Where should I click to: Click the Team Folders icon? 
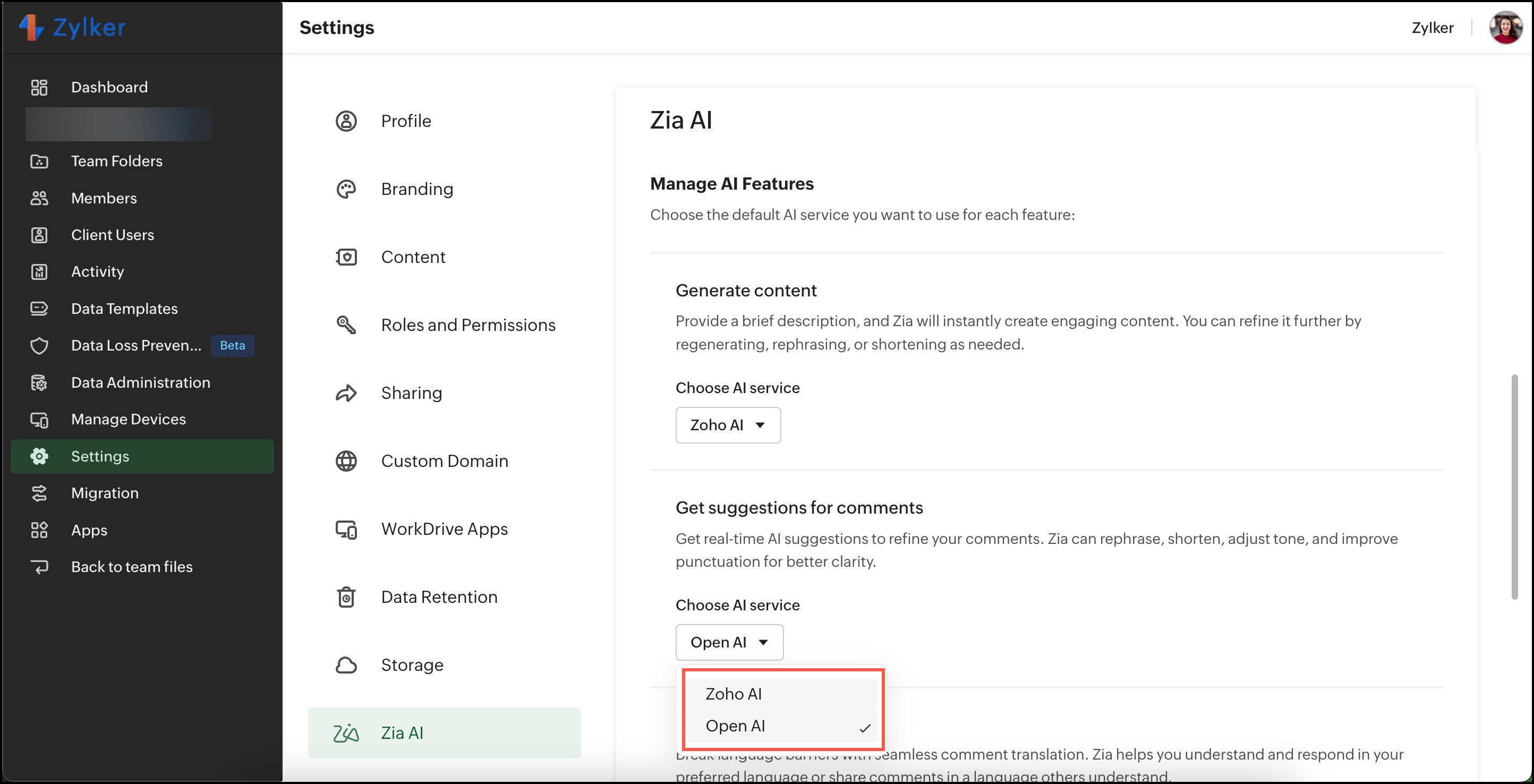pyautogui.click(x=39, y=161)
